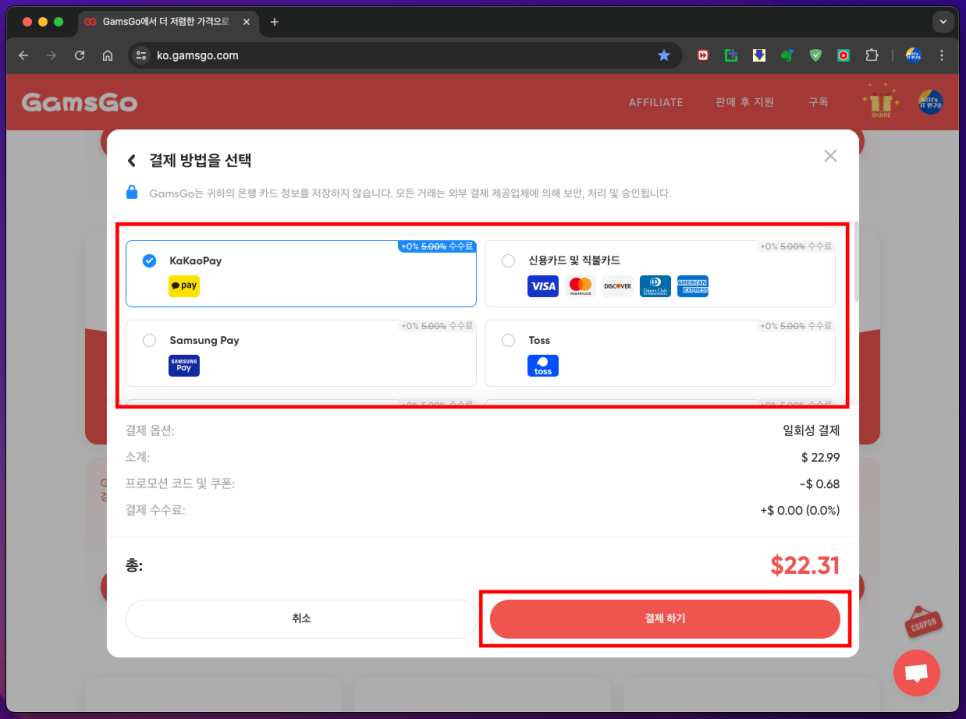The width and height of the screenshot is (966, 719).
Task: Click the American Express logo
Action: [692, 286]
